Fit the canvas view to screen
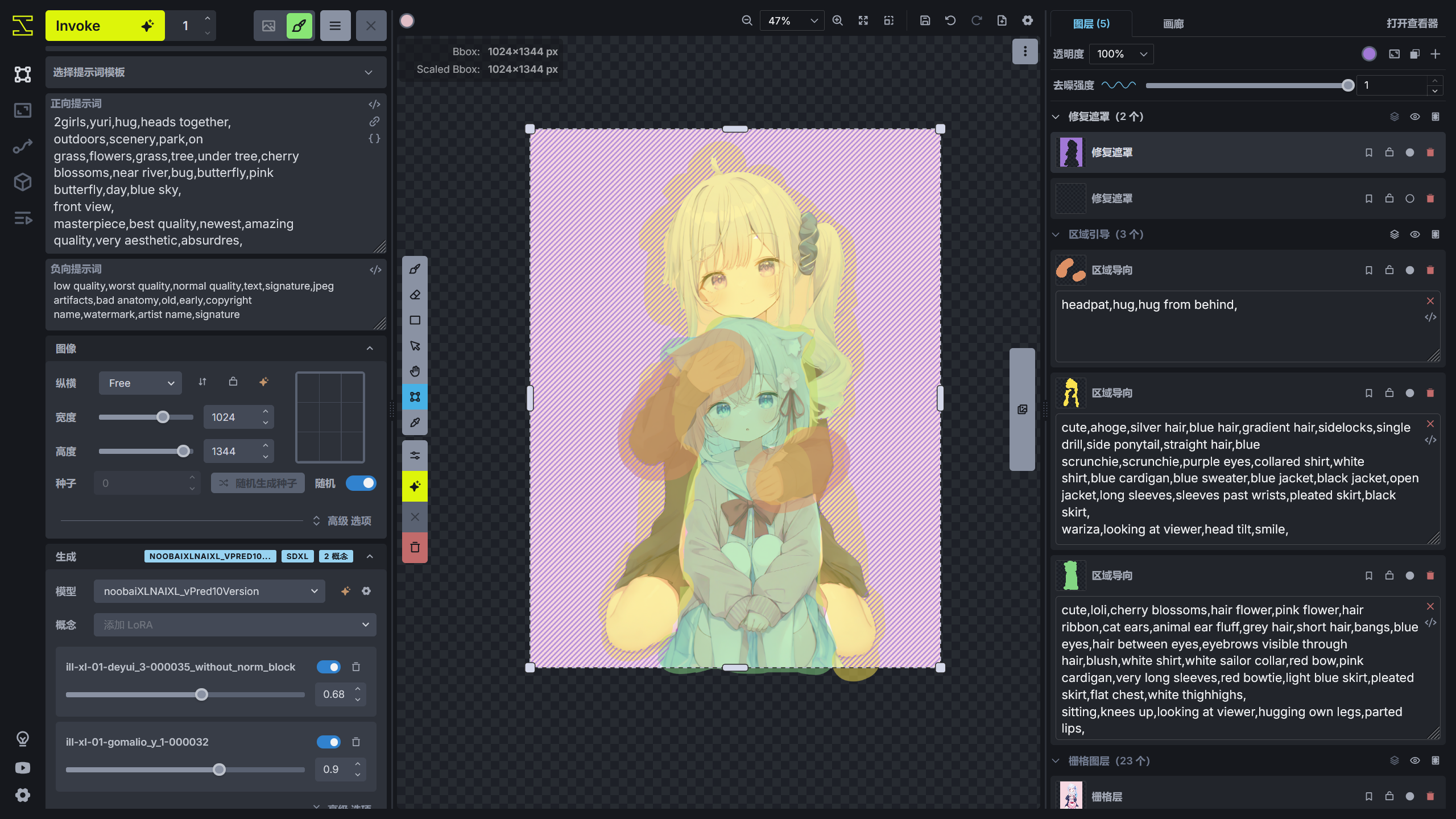This screenshot has width=1456, height=819. coord(863,20)
